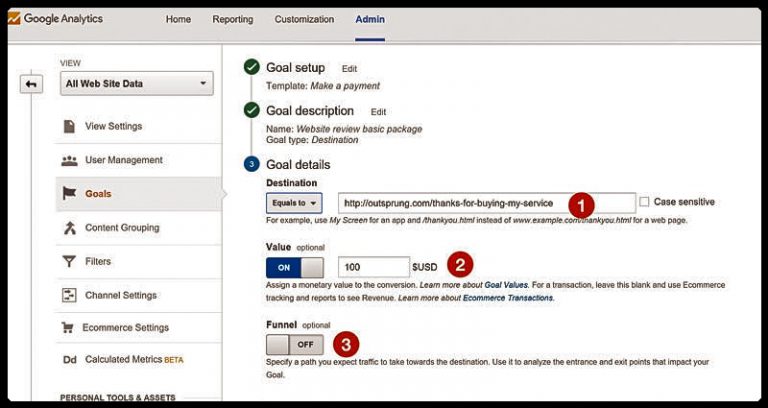This screenshot has width=768, height=408.
Task: Open the All Web Site Data dropdown
Action: pos(137,84)
